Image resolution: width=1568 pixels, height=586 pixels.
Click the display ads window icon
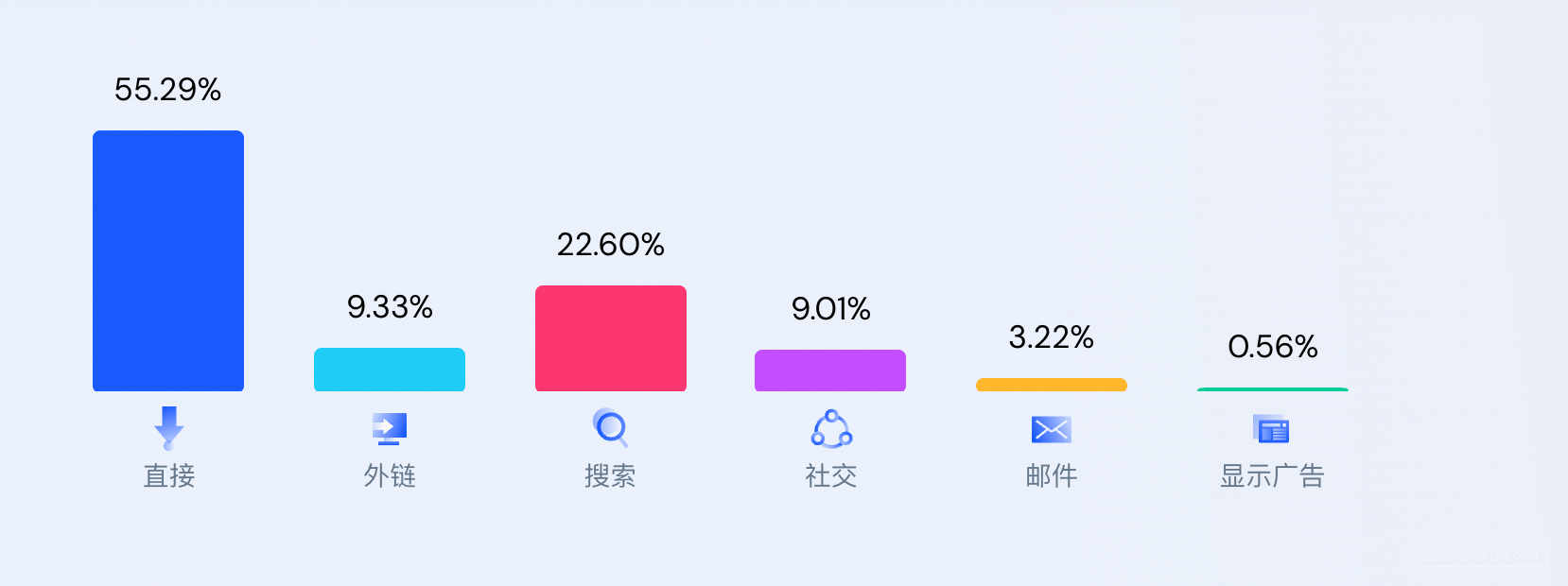[1271, 429]
